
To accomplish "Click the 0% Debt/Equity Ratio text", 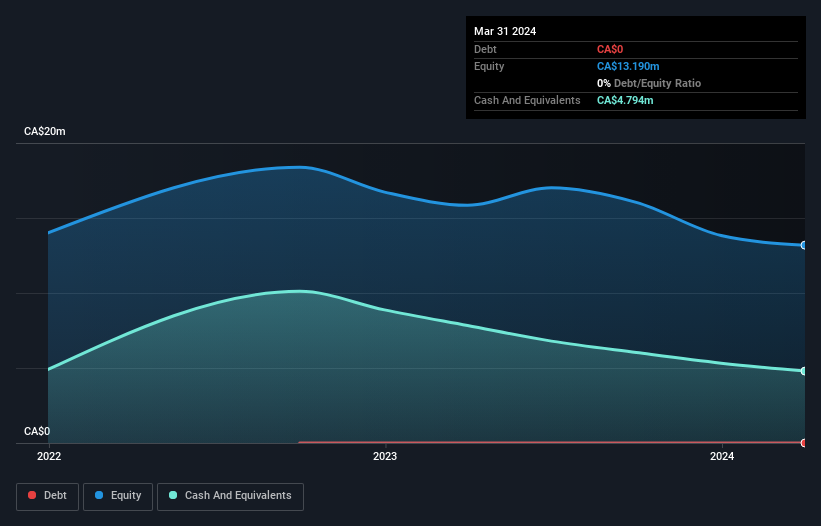I will pos(649,83).
